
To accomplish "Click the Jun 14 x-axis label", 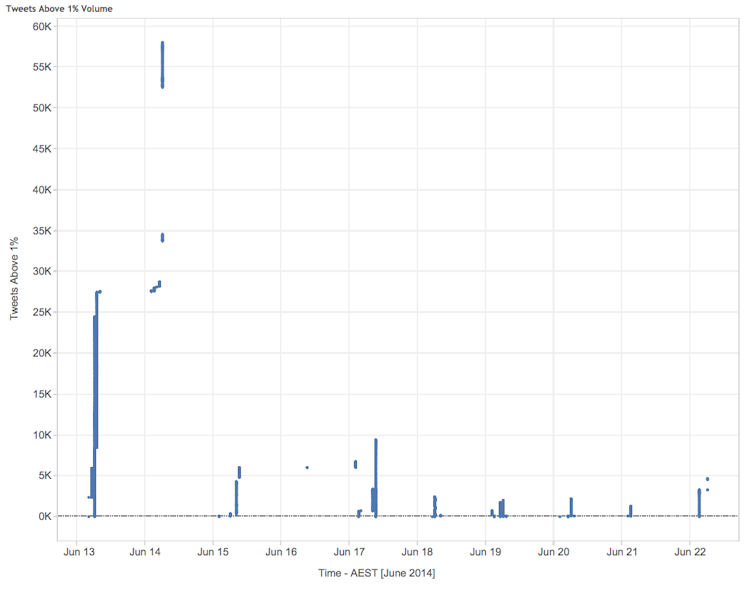I will click(145, 552).
